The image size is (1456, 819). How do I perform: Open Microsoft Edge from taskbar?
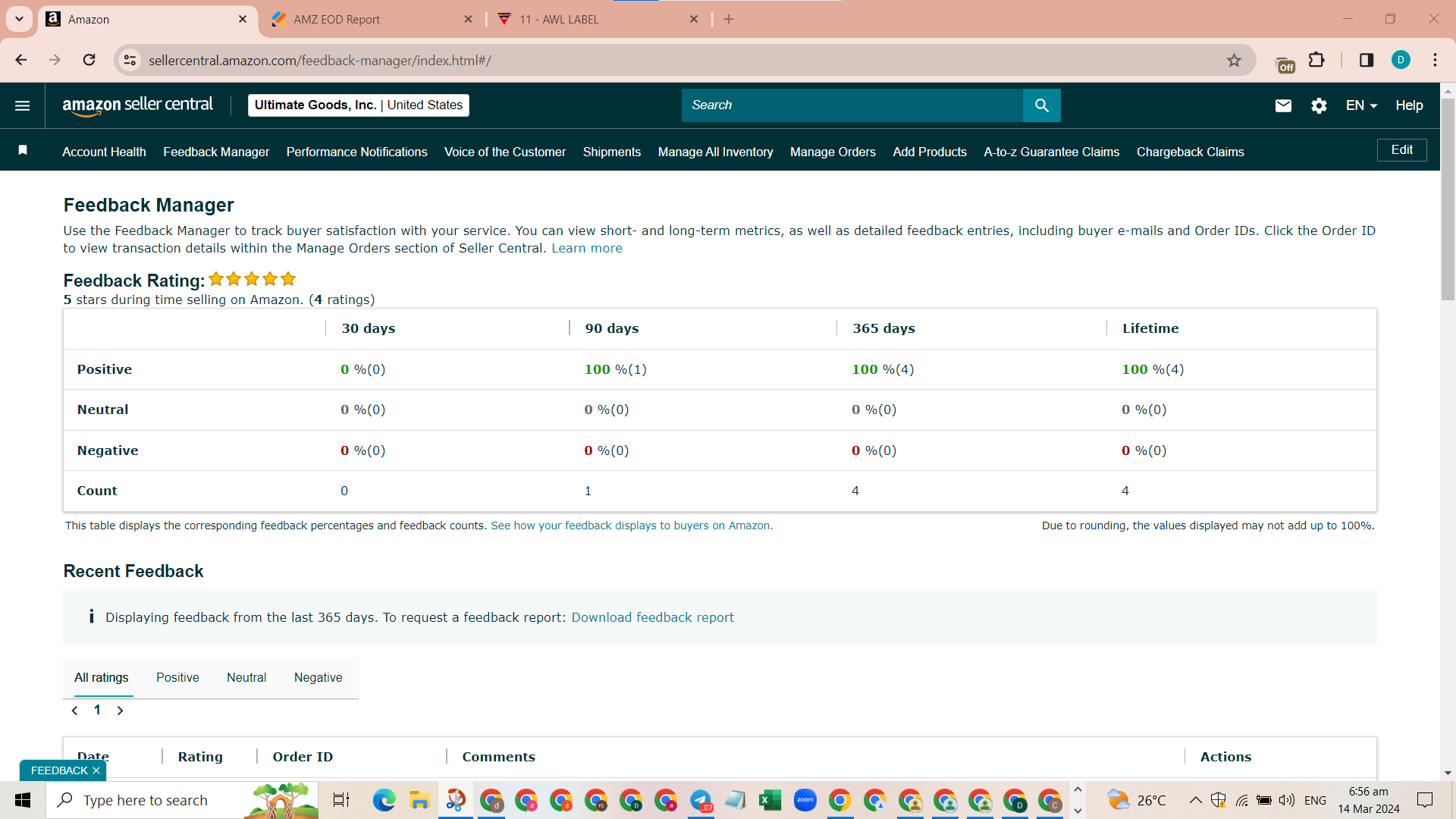(x=384, y=800)
